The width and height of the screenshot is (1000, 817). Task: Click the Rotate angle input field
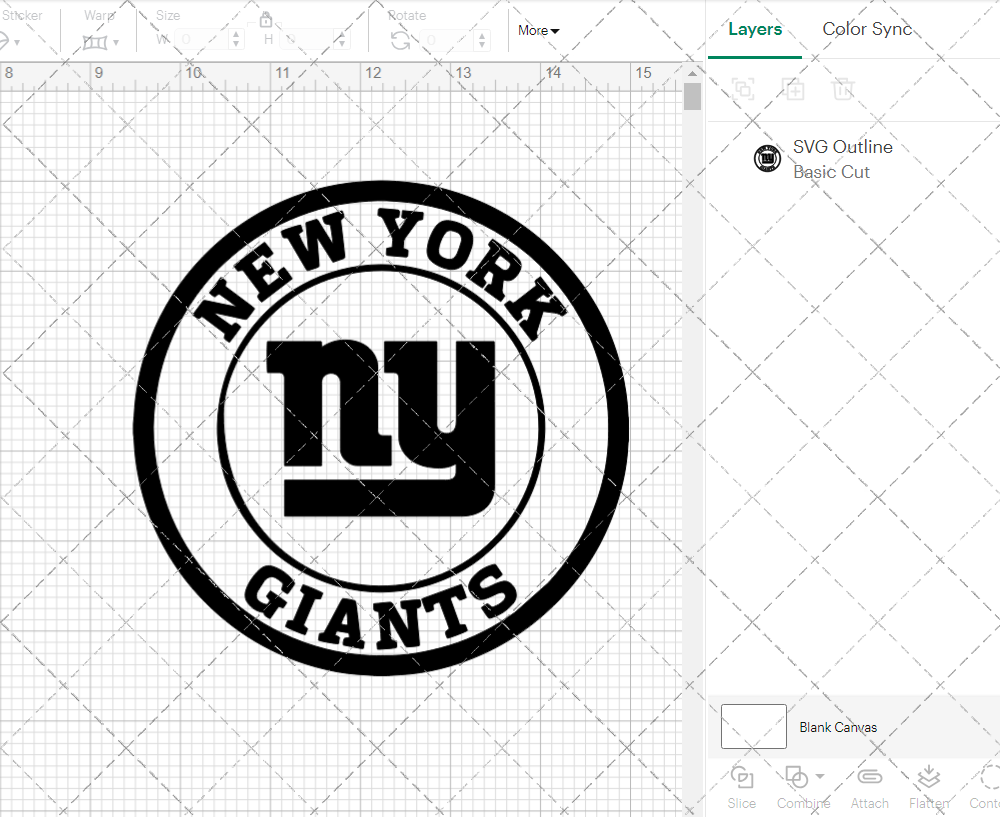pyautogui.click(x=448, y=40)
